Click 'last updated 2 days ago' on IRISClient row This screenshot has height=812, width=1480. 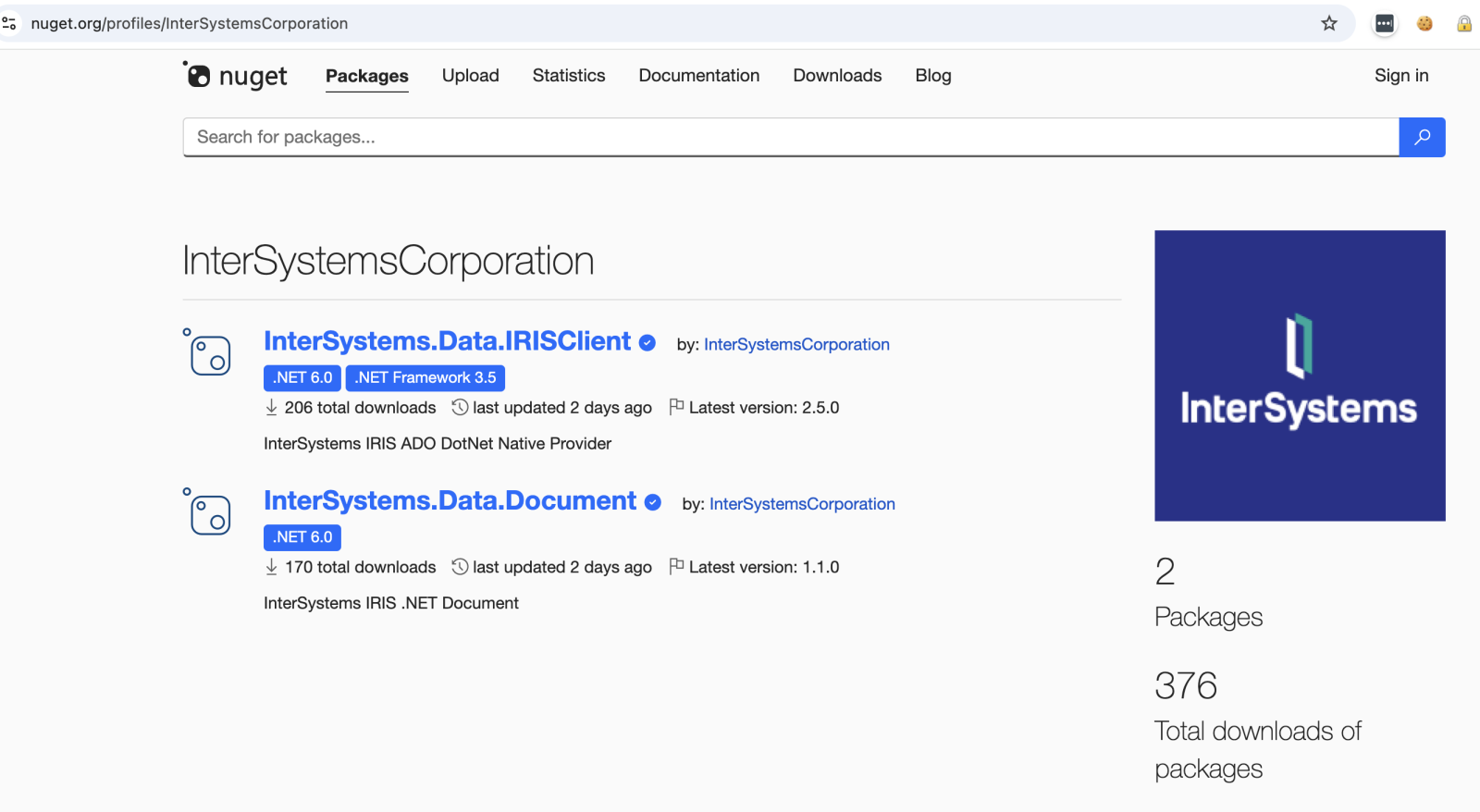[x=562, y=408]
